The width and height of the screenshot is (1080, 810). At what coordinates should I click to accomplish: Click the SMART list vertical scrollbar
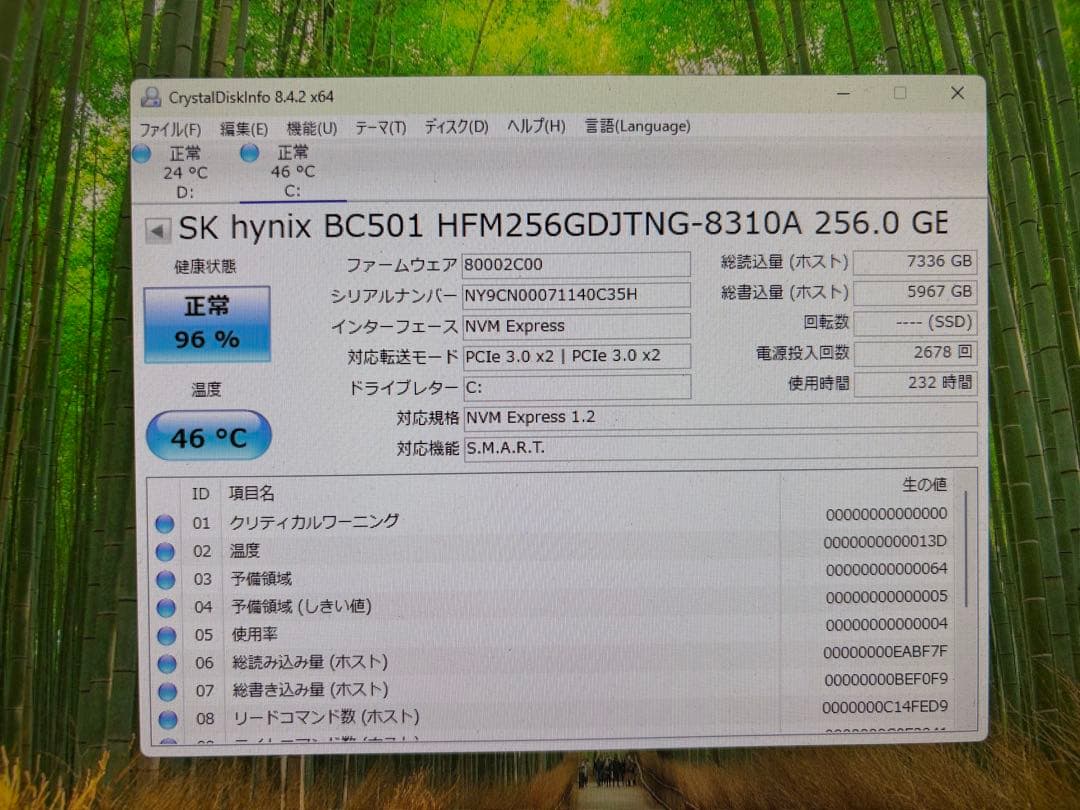(966, 549)
